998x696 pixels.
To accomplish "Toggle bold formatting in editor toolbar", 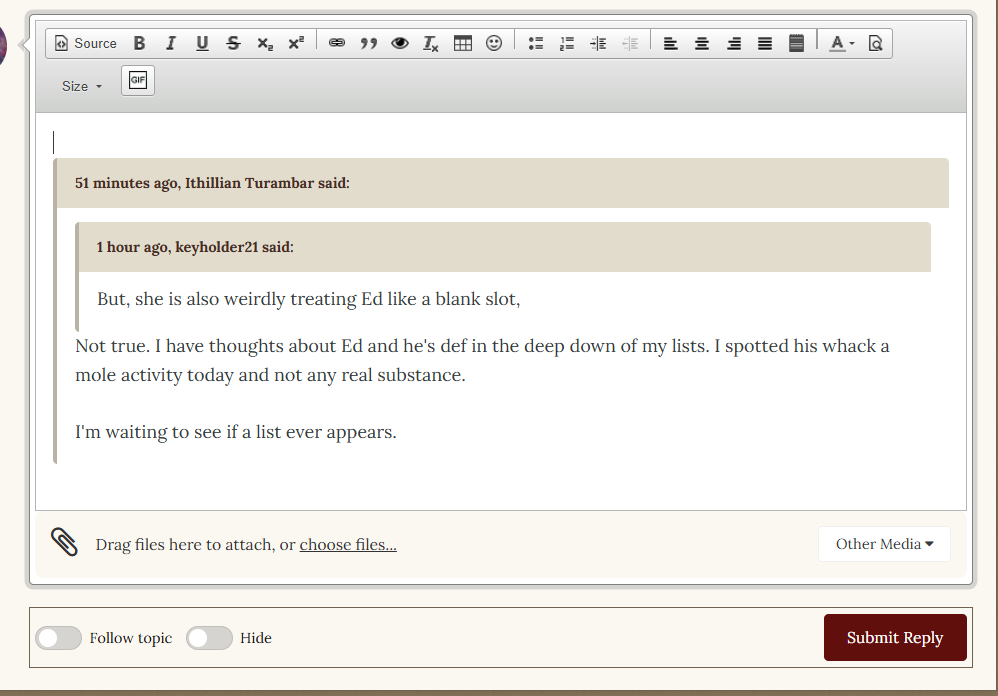I will tap(139, 43).
